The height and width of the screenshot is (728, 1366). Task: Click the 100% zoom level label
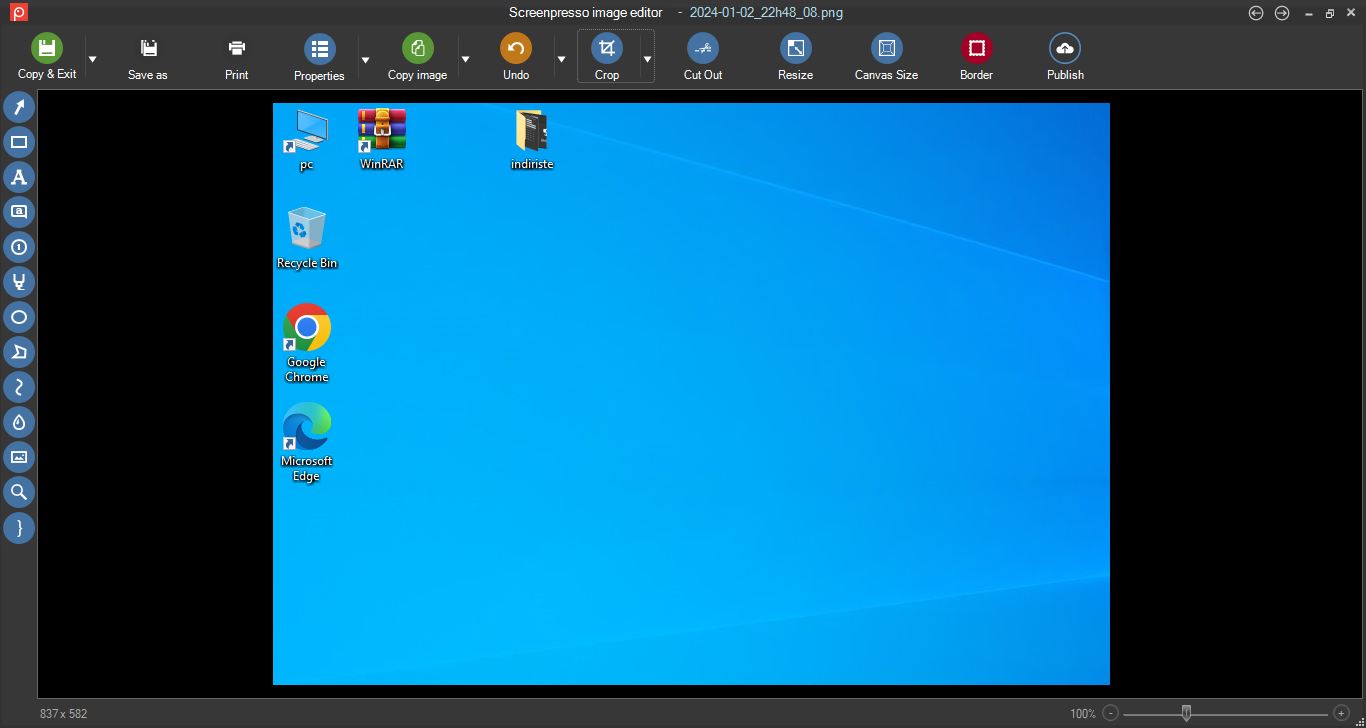[x=1082, y=714]
